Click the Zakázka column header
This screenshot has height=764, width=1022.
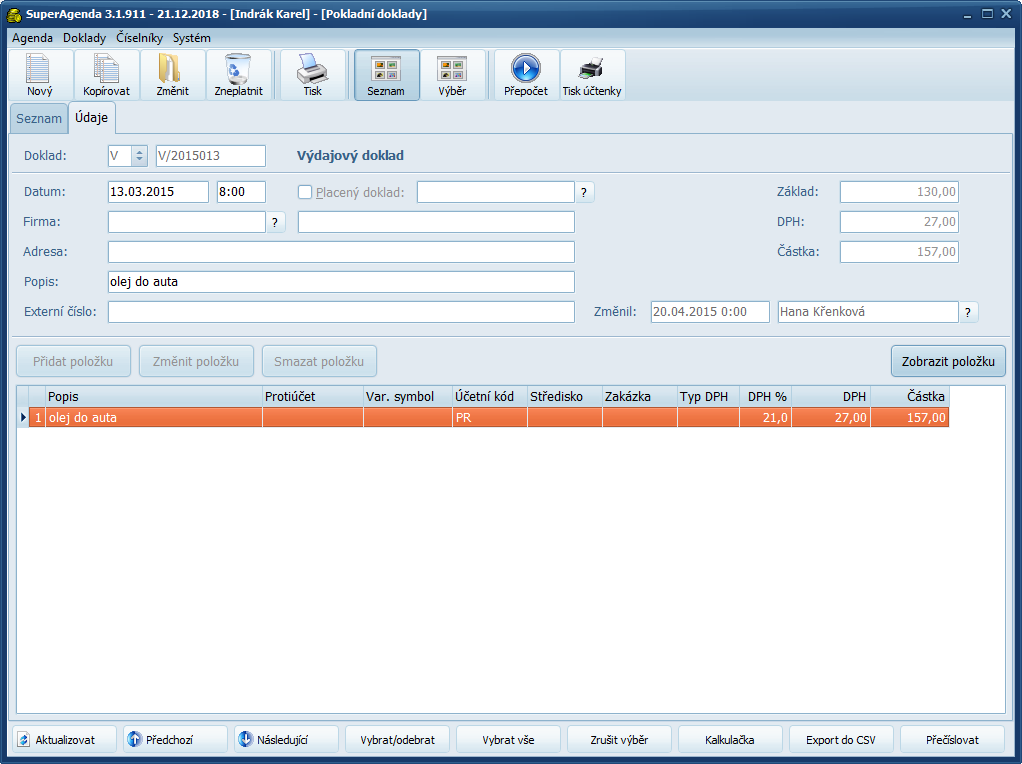pyautogui.click(x=640, y=397)
